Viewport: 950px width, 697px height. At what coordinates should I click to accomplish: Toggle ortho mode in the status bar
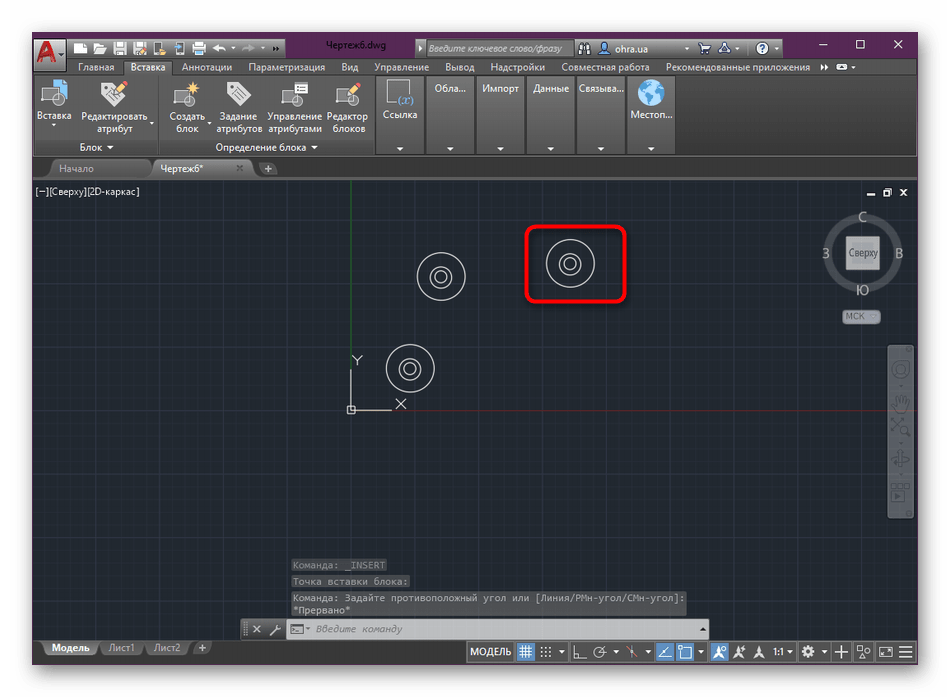(x=579, y=652)
